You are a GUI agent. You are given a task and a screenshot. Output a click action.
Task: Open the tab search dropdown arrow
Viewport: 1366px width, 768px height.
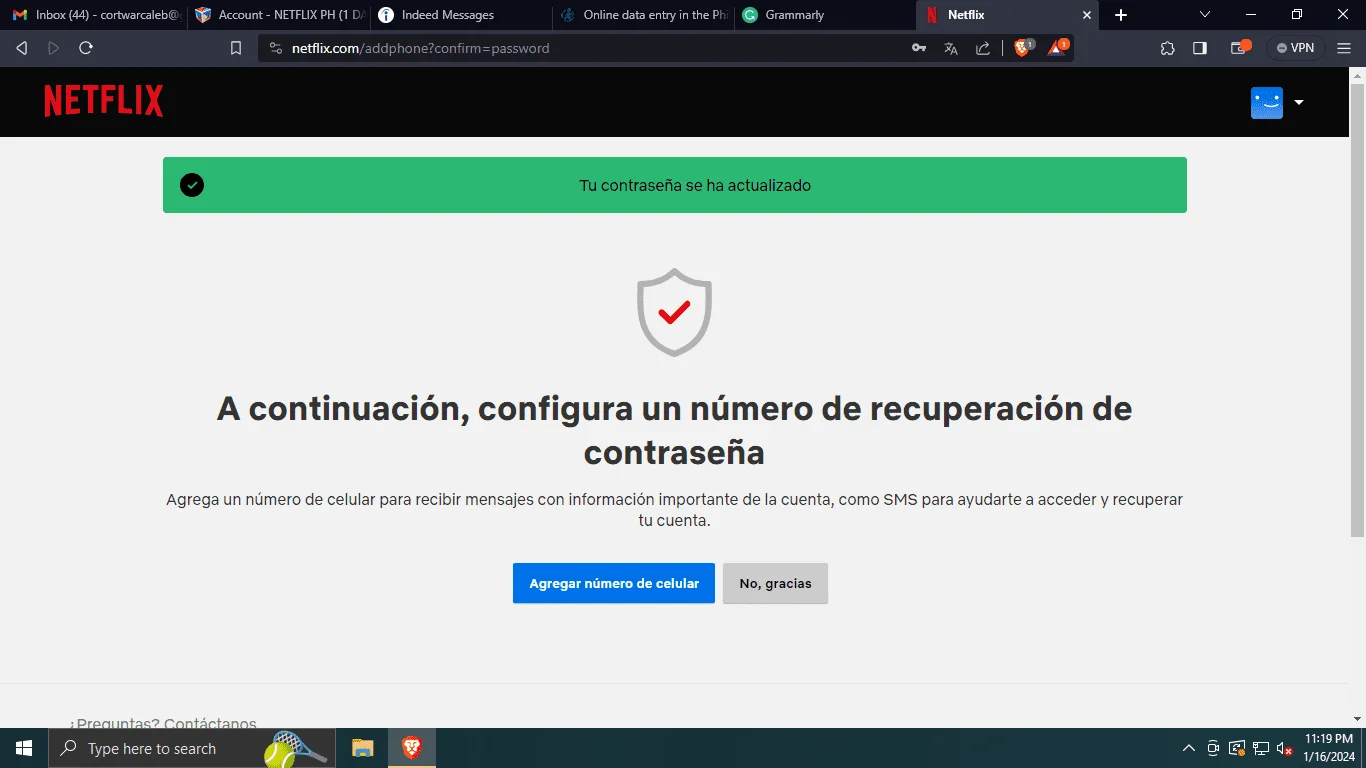(x=1205, y=15)
